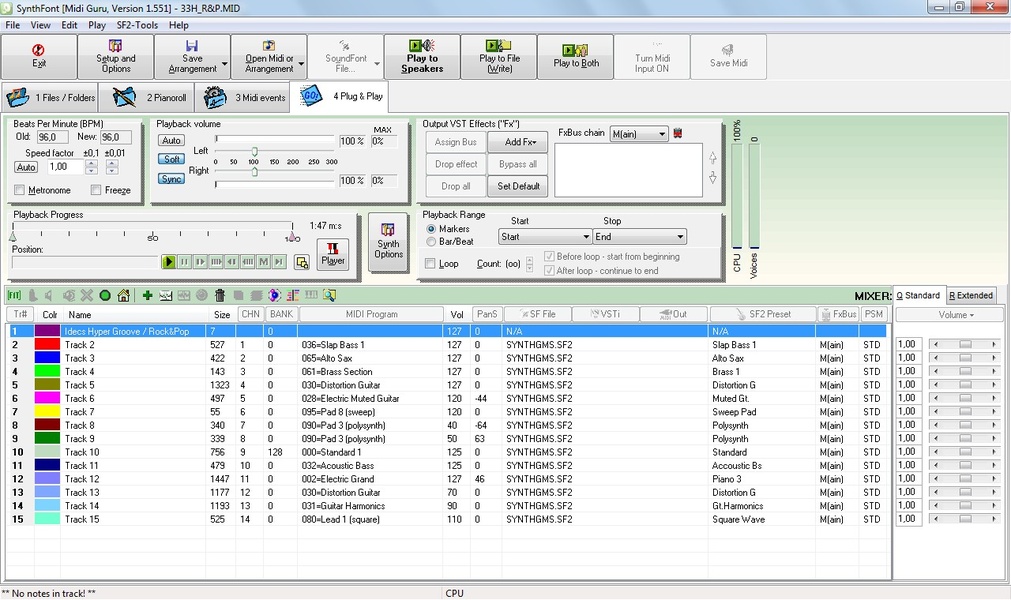Click the green circle icon in track toolbar
Screen dimensions: 1011x600
[x=105, y=295]
